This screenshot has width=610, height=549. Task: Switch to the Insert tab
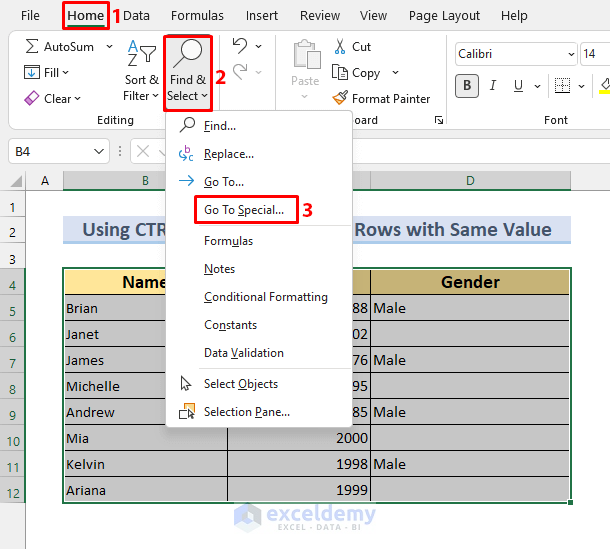click(261, 16)
